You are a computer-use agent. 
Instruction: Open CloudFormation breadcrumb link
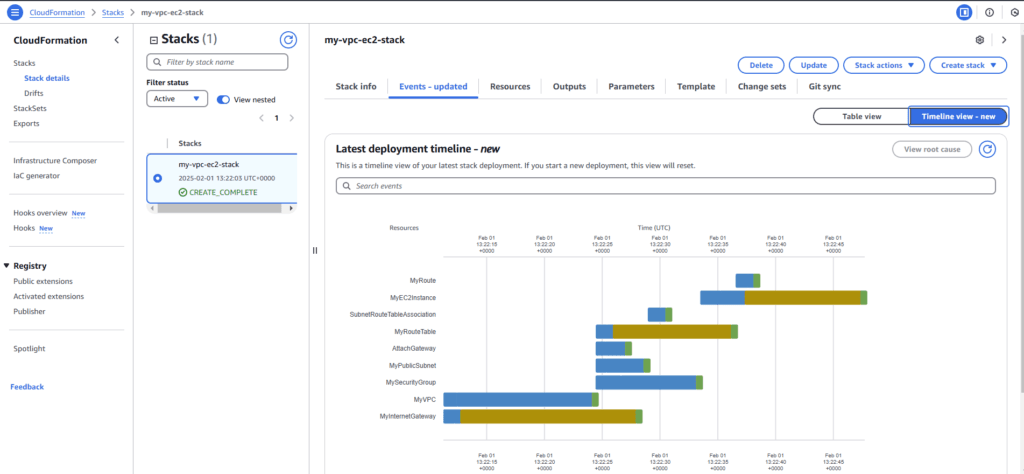57,12
